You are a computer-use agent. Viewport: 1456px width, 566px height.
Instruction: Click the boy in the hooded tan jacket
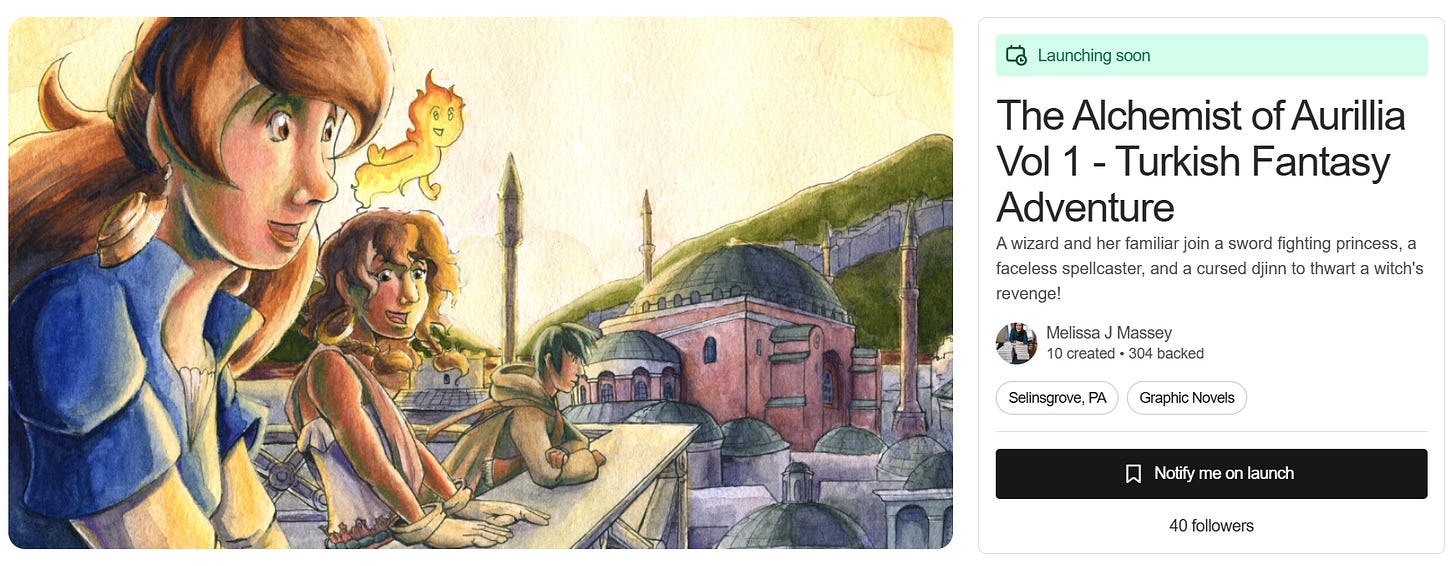click(x=530, y=410)
